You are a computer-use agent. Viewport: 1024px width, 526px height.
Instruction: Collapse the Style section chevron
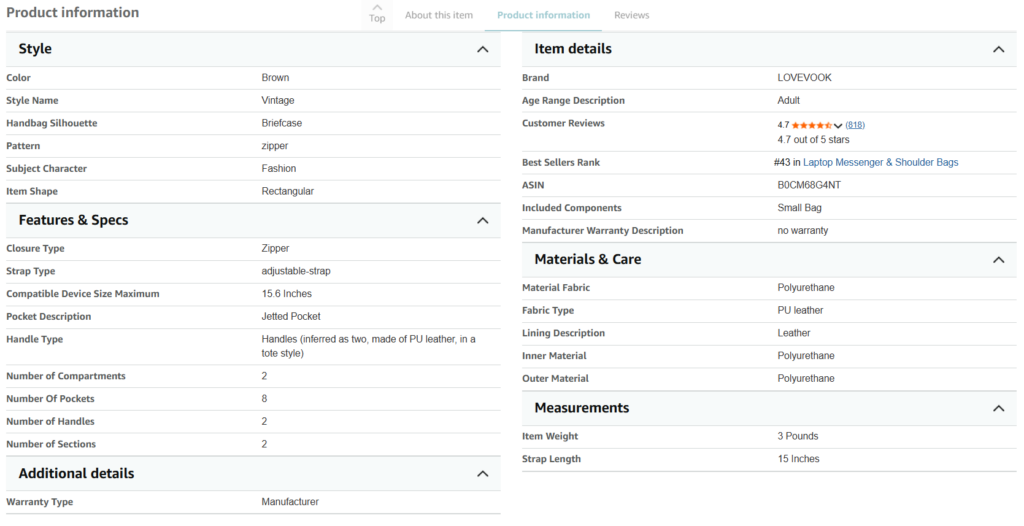[x=483, y=49]
